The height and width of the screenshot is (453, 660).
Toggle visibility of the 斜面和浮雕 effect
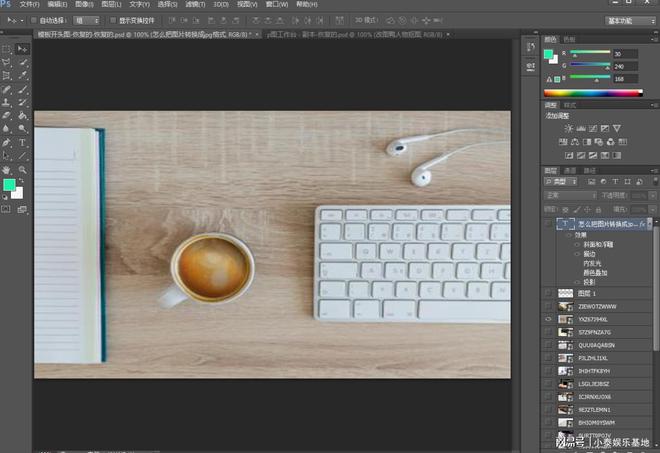[577, 245]
